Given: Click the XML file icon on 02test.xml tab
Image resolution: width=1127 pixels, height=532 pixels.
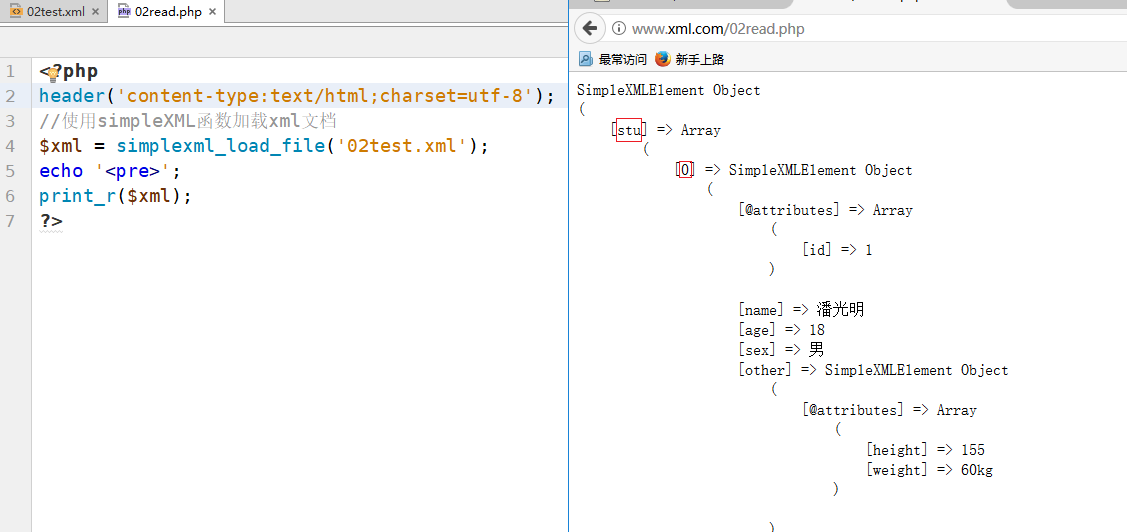Looking at the screenshot, I should (17, 12).
